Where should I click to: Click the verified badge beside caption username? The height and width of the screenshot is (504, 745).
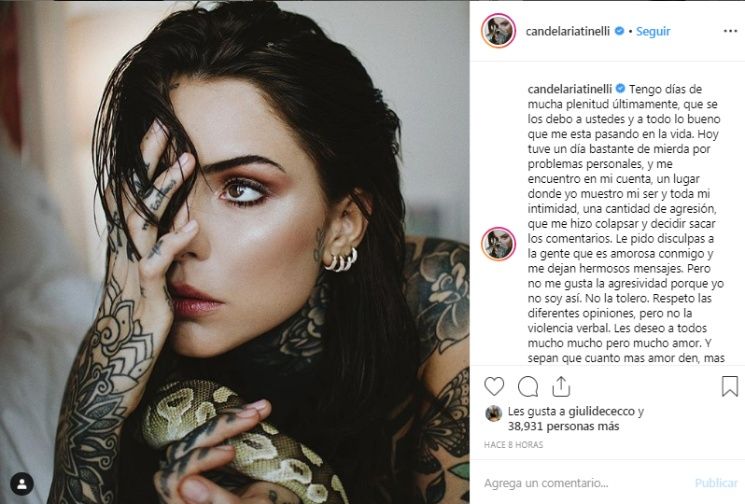(621, 89)
